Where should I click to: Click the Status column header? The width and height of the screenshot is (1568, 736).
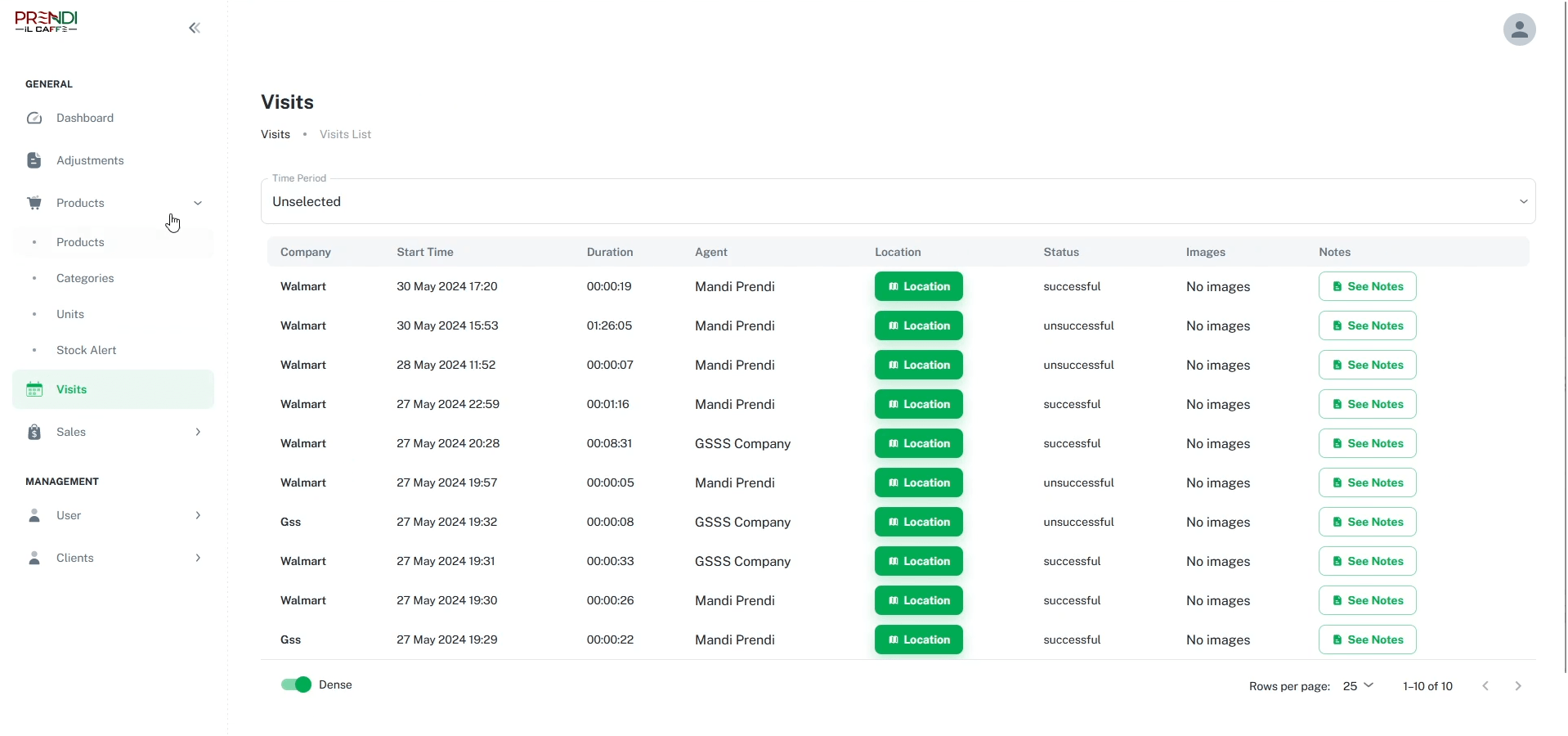1061,252
